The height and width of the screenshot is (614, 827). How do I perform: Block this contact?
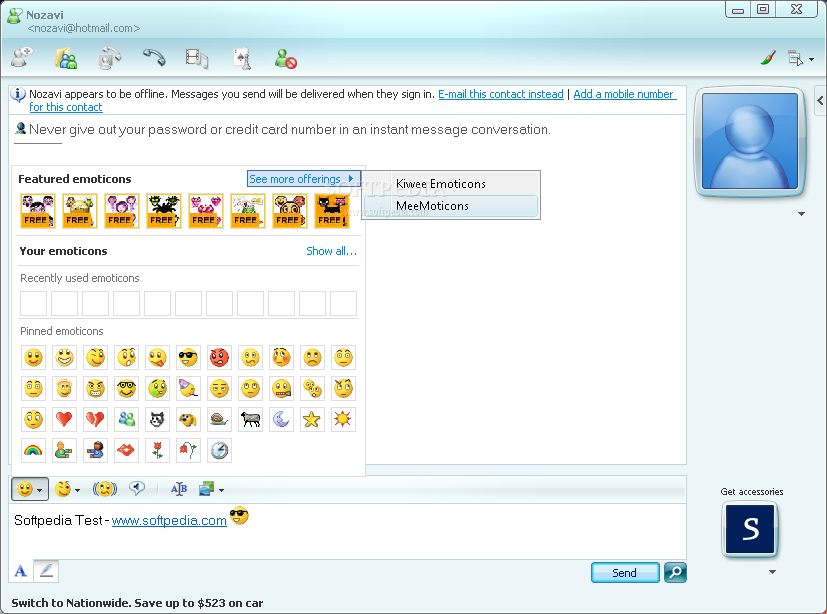coord(285,58)
